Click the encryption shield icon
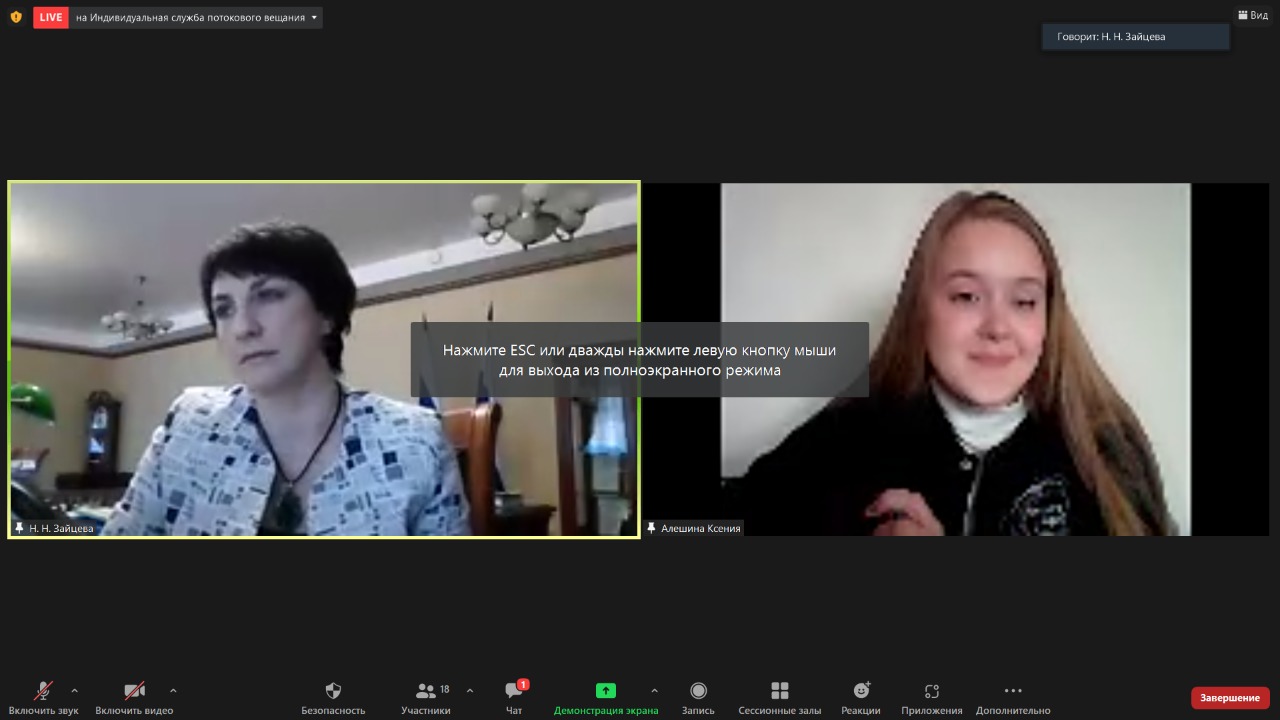1280x720 pixels. pos(15,17)
